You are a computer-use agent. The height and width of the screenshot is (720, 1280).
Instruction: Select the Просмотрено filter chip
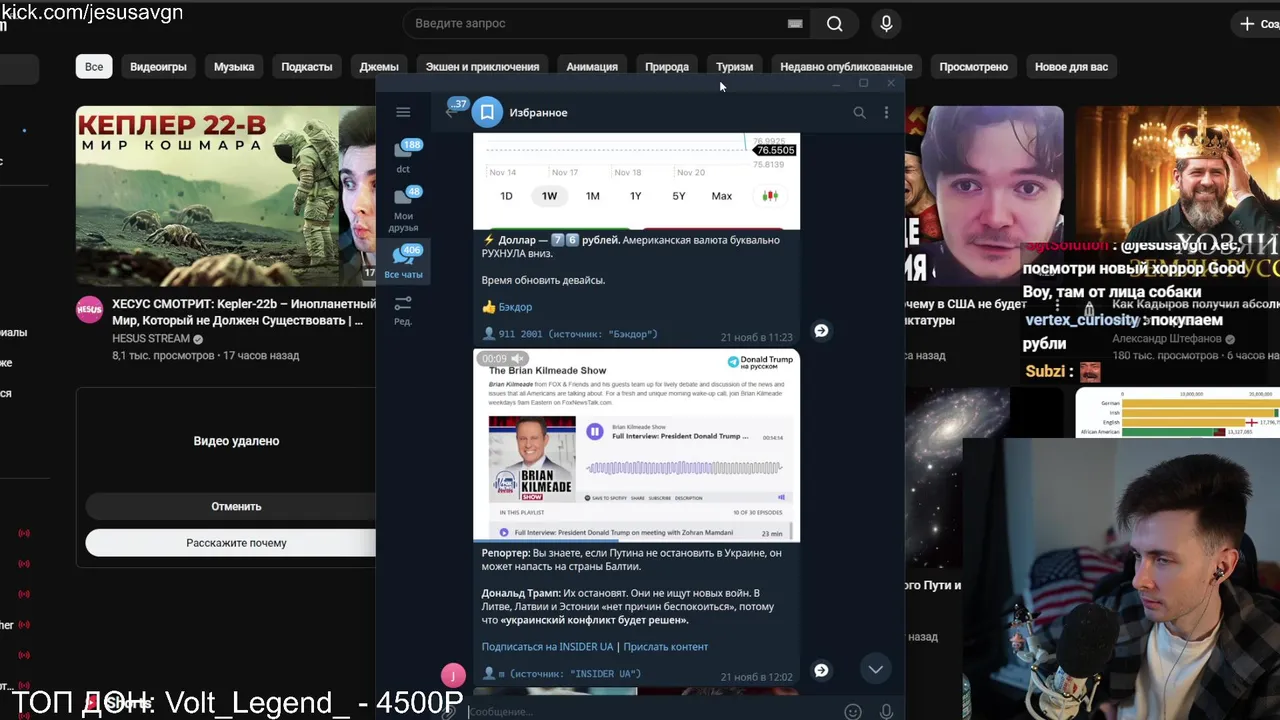(x=973, y=67)
